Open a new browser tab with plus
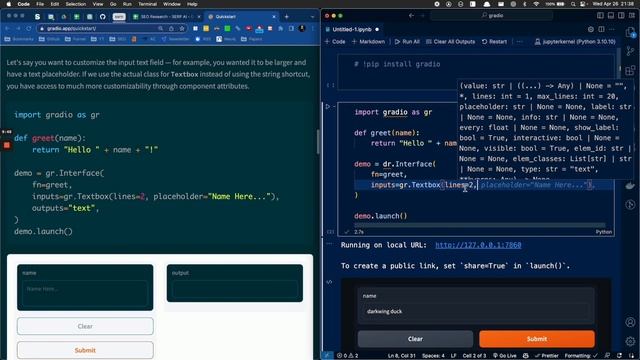 coord(287,17)
